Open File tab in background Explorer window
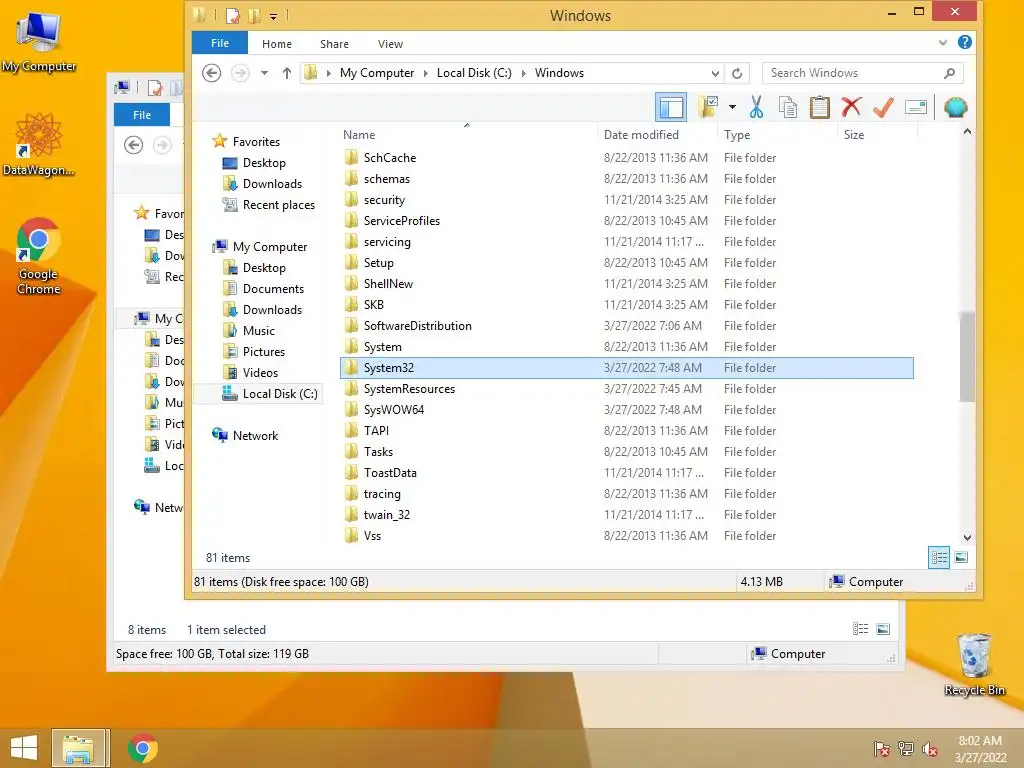 pyautogui.click(x=142, y=115)
